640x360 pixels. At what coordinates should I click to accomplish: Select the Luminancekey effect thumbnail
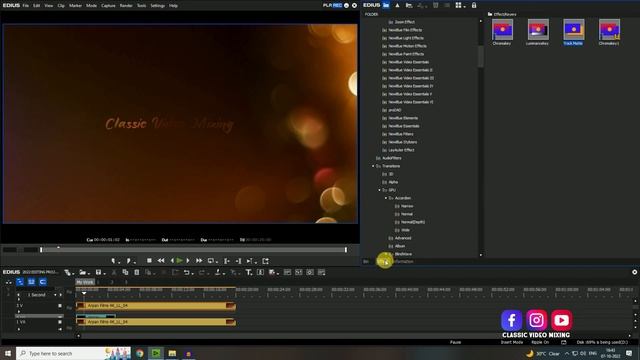coord(538,32)
